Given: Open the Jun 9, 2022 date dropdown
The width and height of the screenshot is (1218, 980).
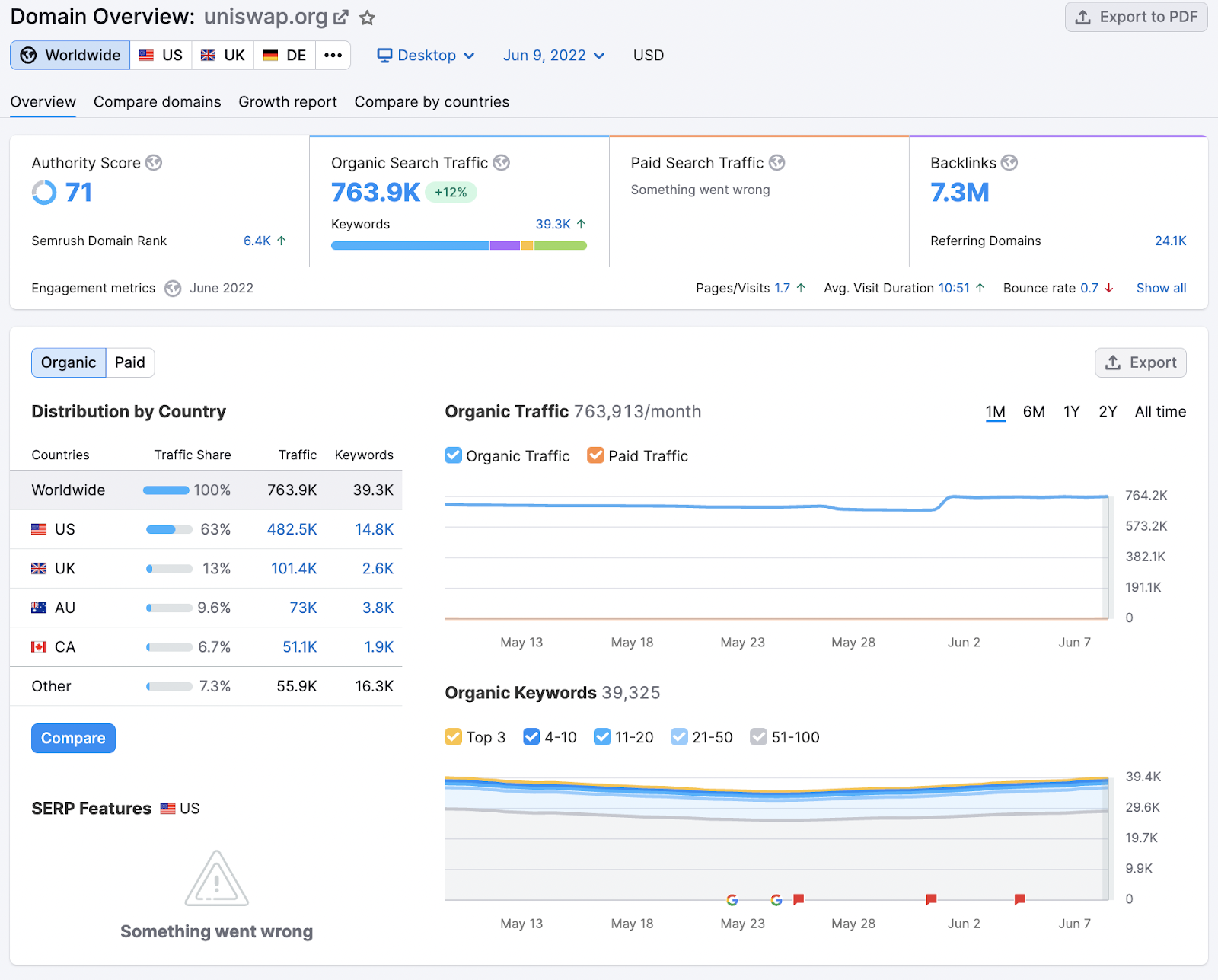Looking at the screenshot, I should pos(554,56).
